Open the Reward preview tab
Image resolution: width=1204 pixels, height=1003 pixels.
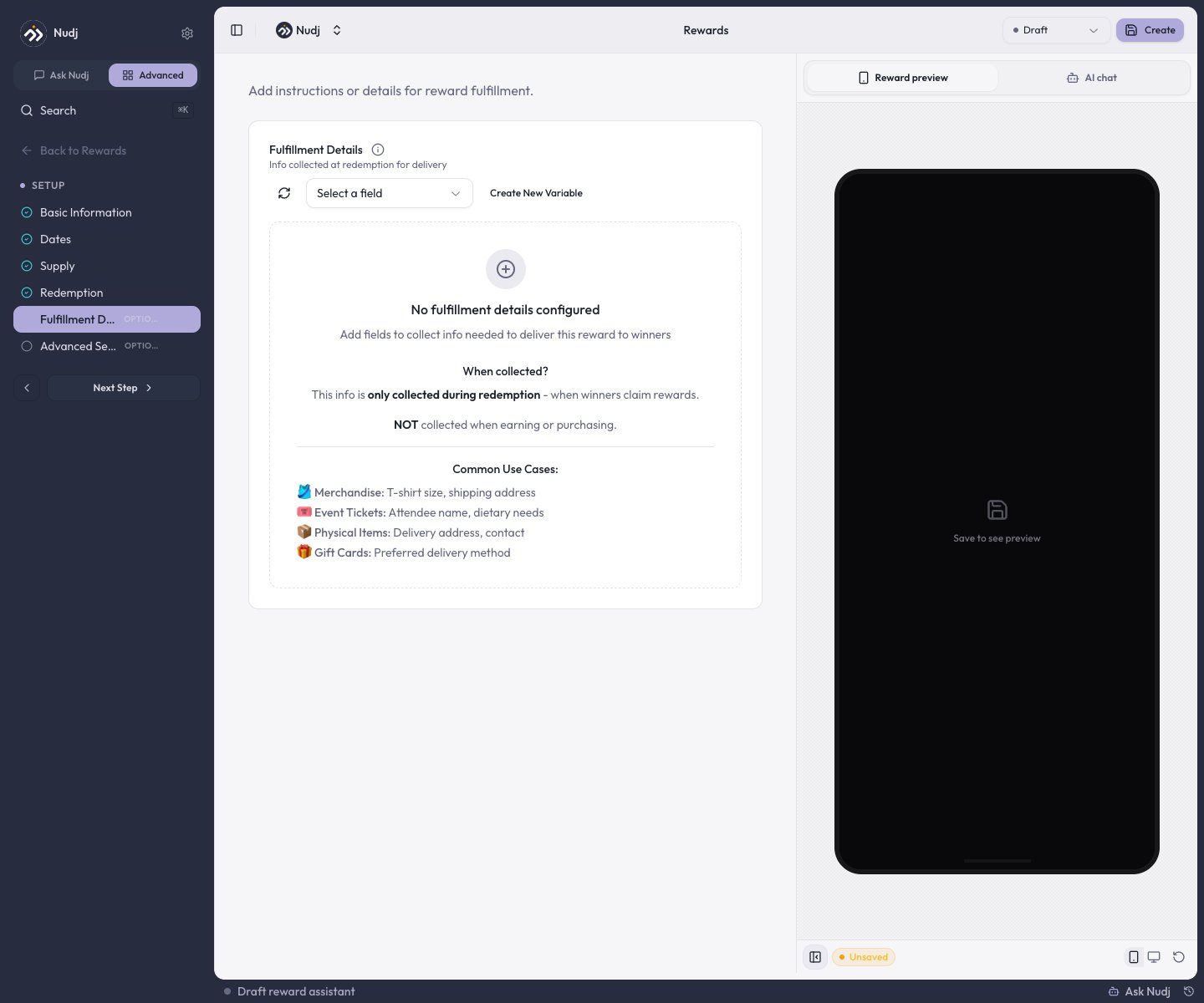tap(903, 78)
